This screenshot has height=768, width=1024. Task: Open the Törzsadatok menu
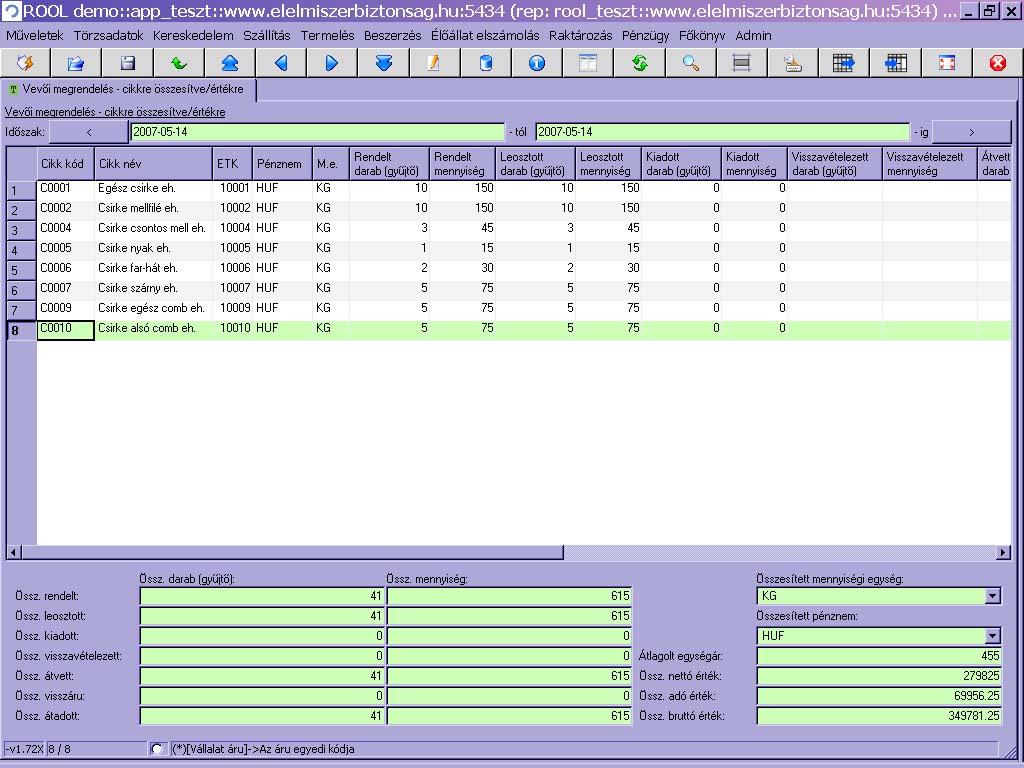click(x=108, y=36)
